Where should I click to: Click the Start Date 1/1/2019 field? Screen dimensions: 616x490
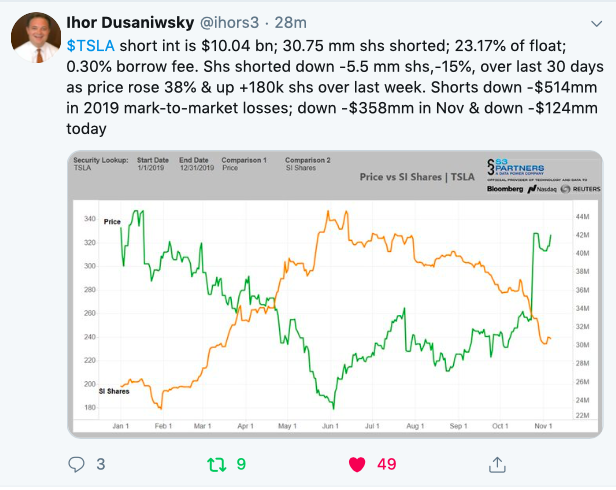click(155, 169)
